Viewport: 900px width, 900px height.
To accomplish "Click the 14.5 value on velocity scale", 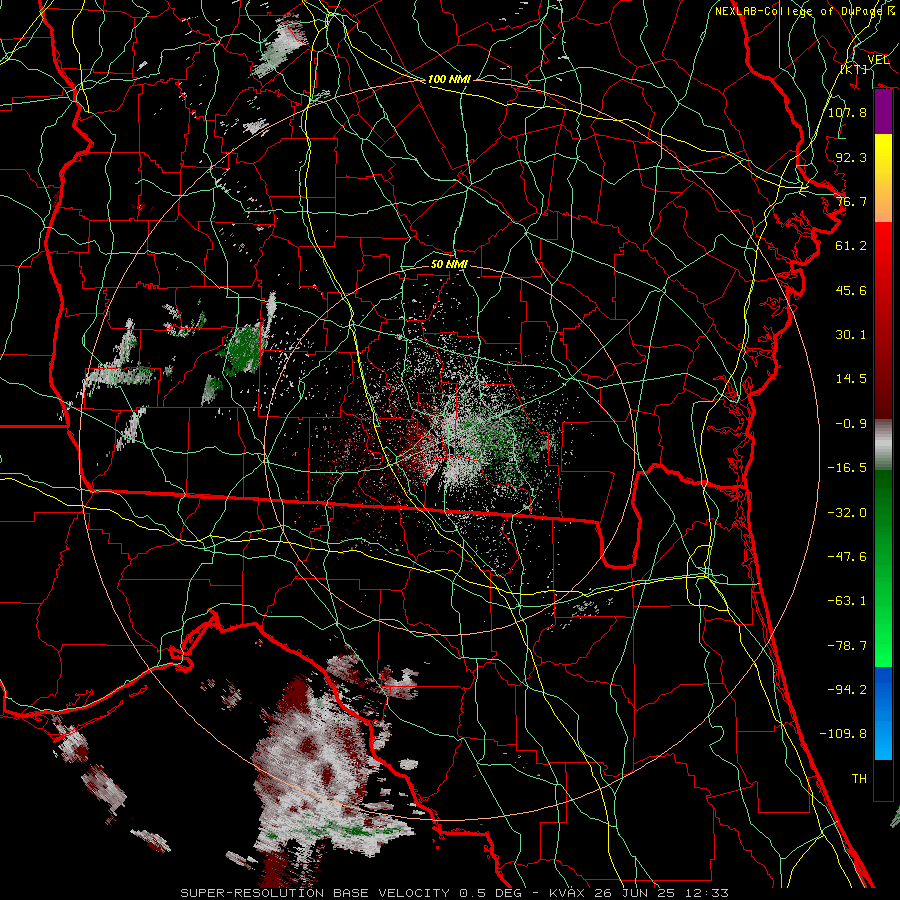I will coord(851,379).
